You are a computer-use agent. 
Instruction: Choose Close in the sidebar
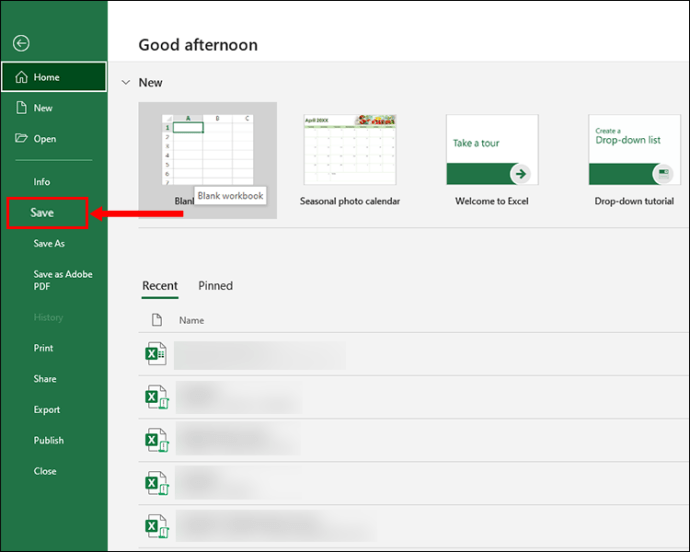coord(45,471)
